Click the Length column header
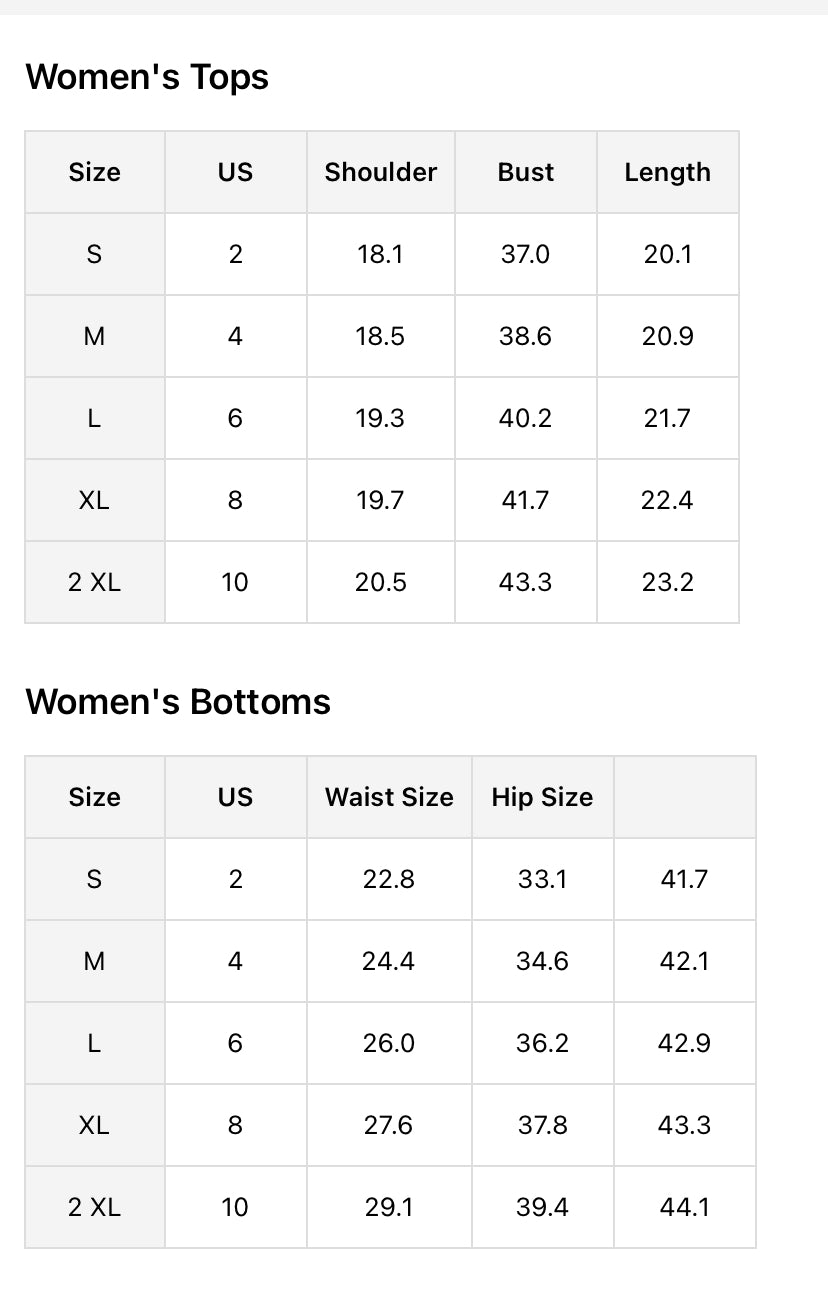828x1290 pixels. 667,172
